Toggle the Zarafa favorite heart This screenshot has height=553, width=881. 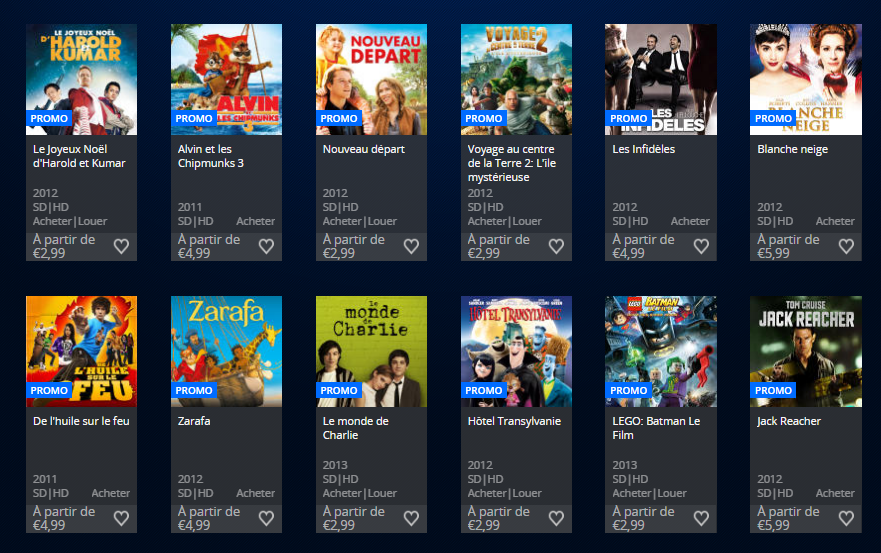coord(266,518)
